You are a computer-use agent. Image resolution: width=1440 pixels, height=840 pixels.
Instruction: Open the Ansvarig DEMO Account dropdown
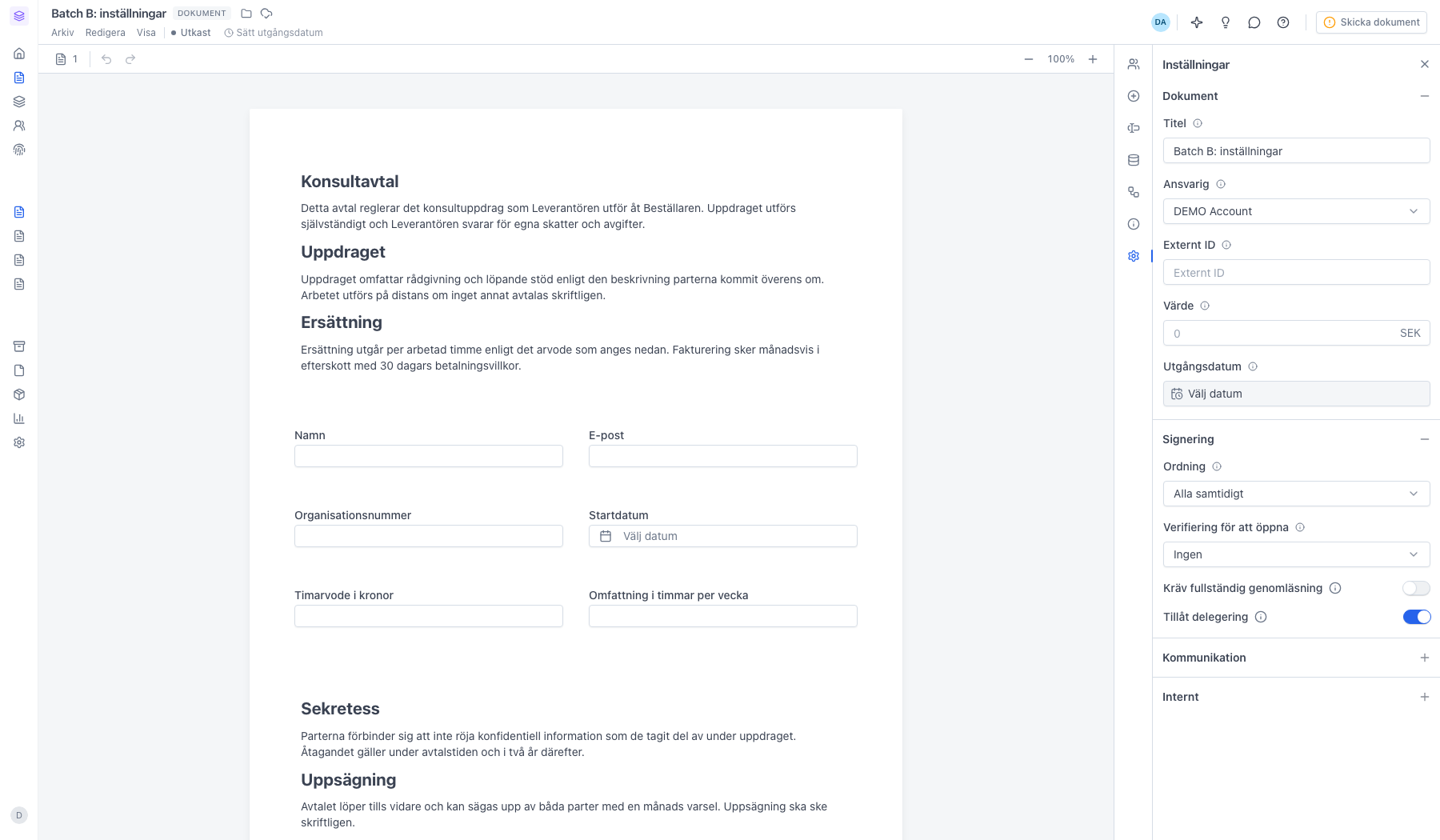[1296, 211]
